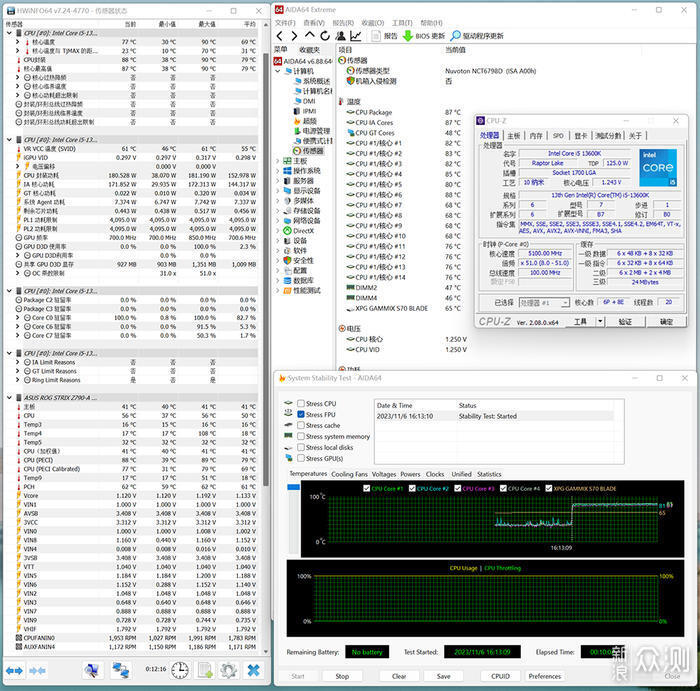Open AIDA64 Help menu
This screenshot has height=691, width=700.
431,23
